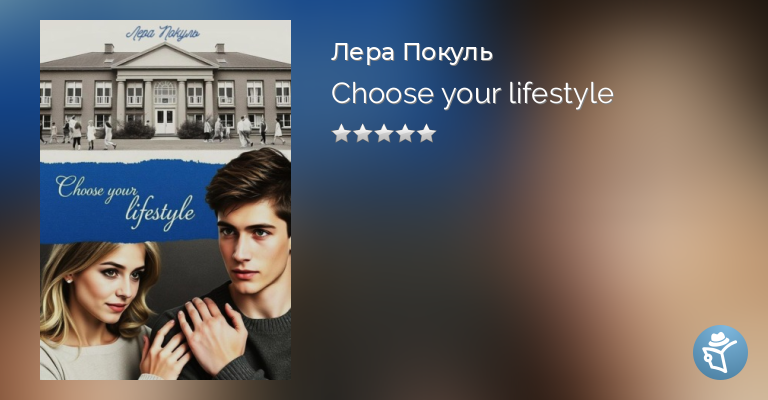Image resolution: width=768 pixels, height=400 pixels.
Task: Click the blonde woman's face on cover
Action: [107, 284]
